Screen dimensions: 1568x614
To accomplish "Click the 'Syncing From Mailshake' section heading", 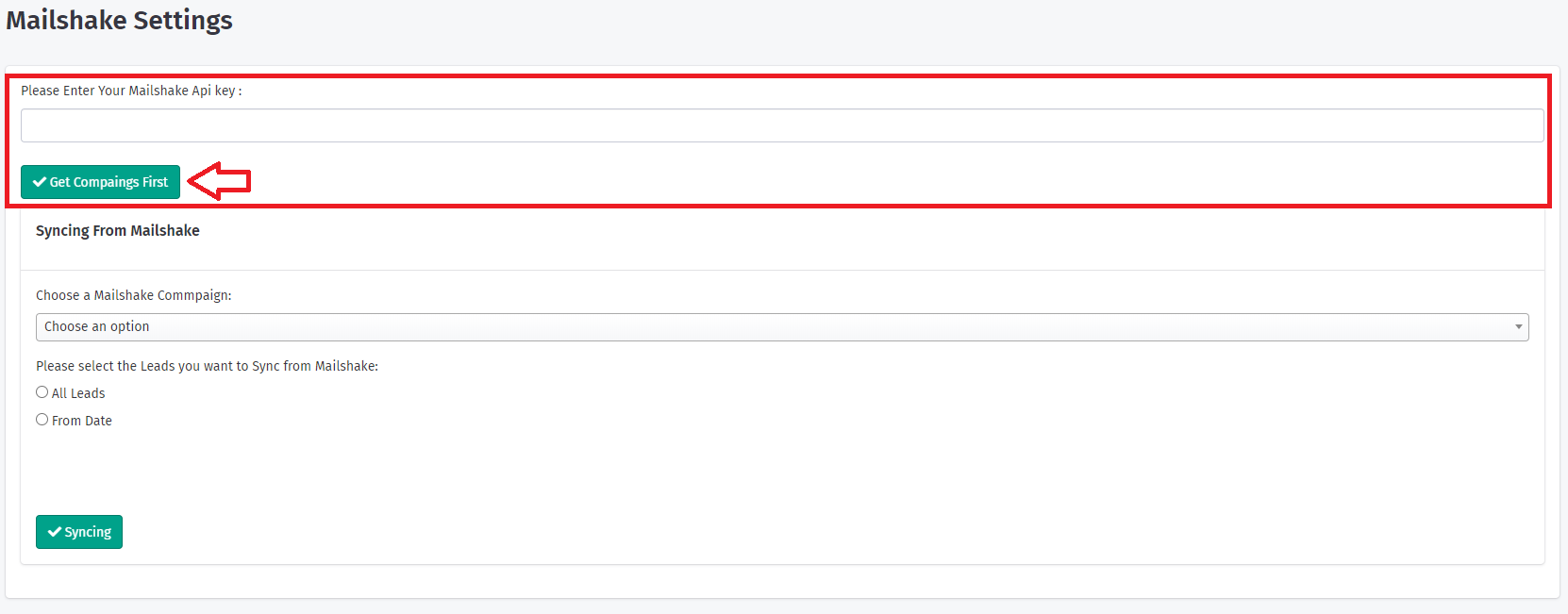I will (x=118, y=231).
